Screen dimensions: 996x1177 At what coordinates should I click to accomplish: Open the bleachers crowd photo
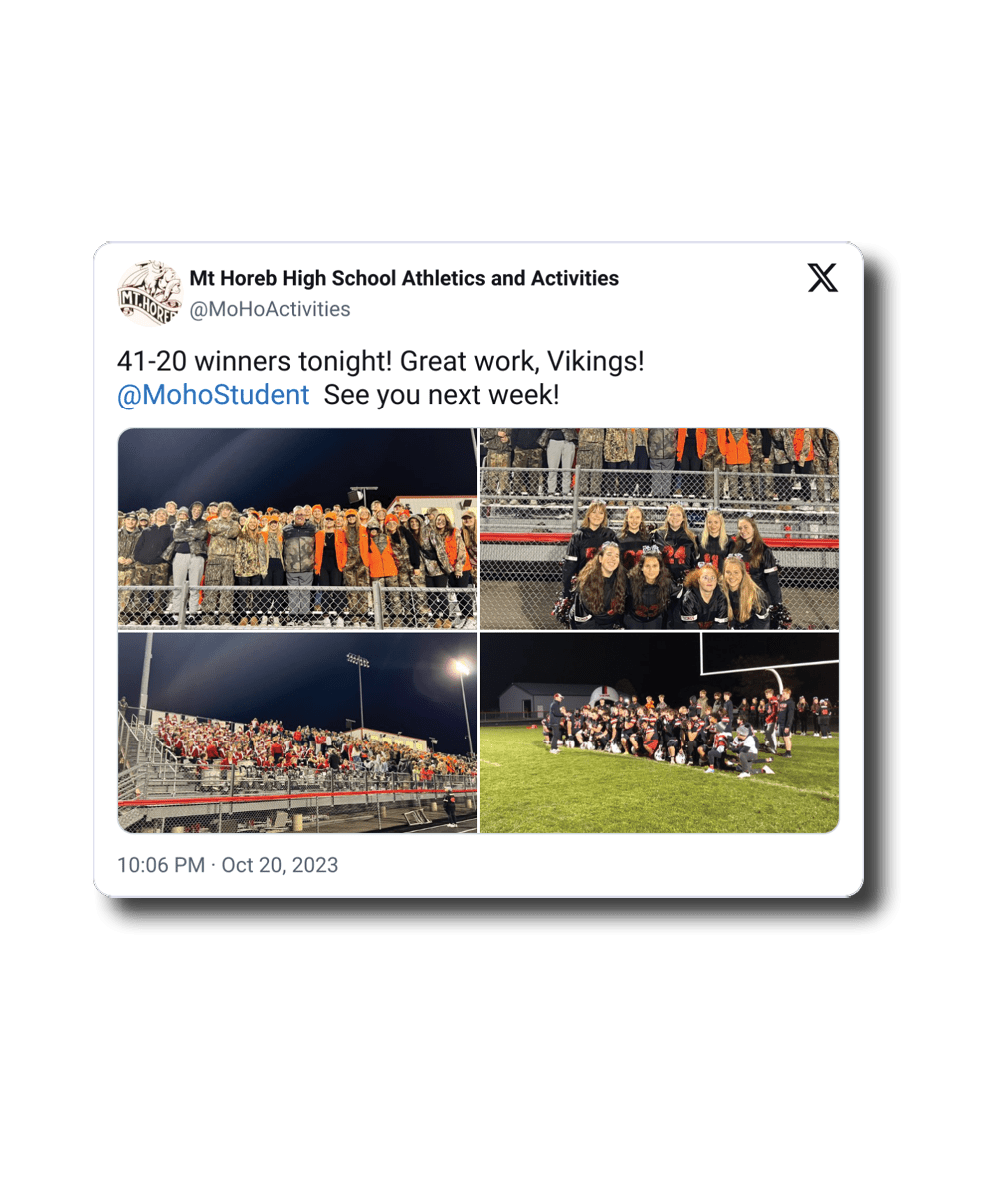click(x=297, y=733)
